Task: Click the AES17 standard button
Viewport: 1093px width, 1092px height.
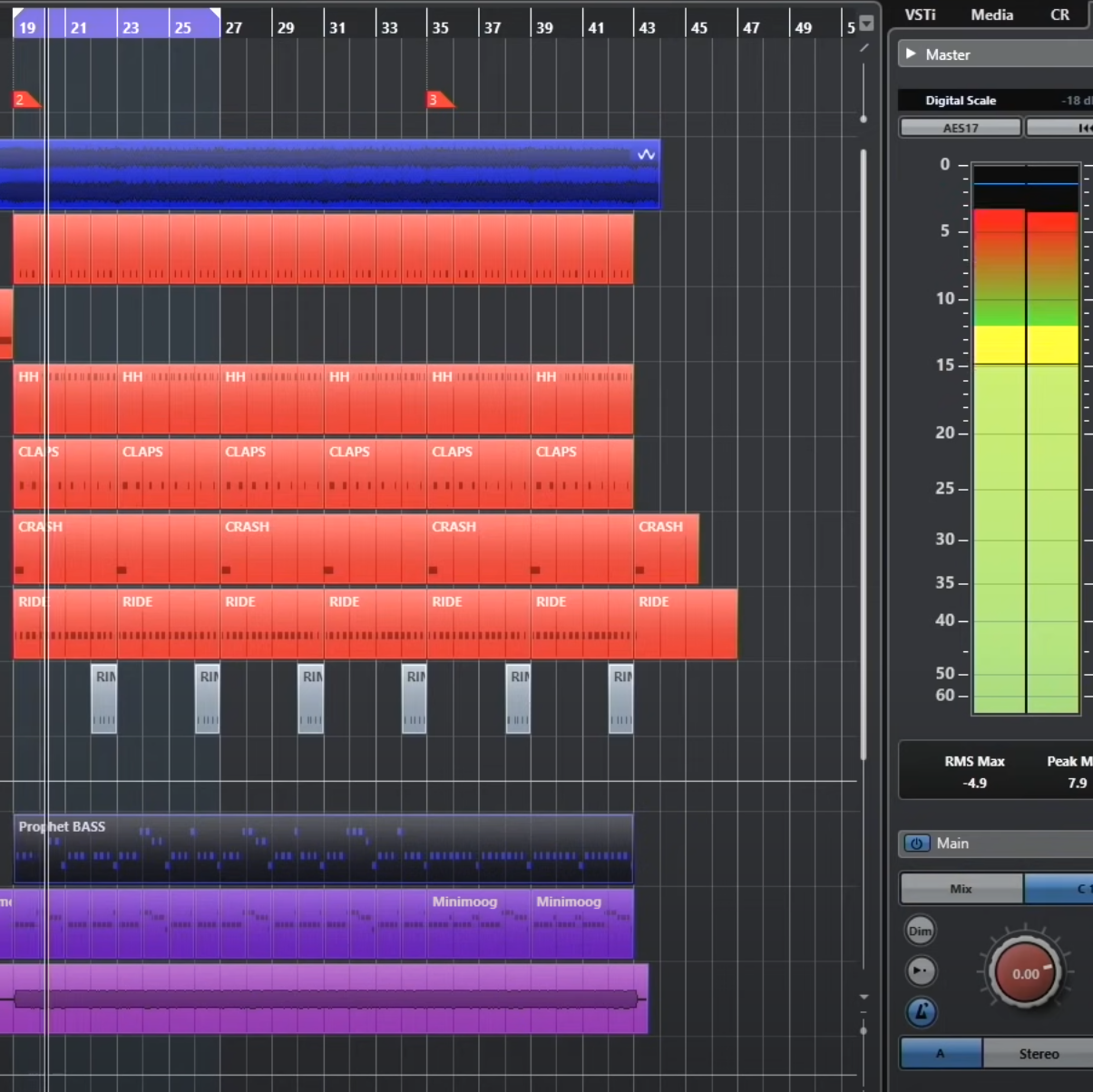Action: coord(961,128)
